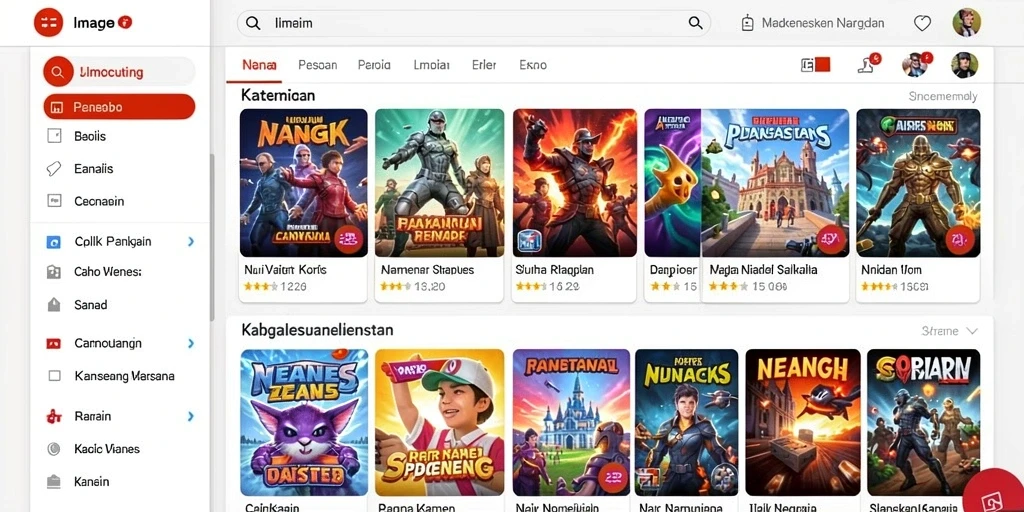Select Kacic Vianes in the sidebar
Image resolution: width=1024 pixels, height=512 pixels.
[107, 449]
